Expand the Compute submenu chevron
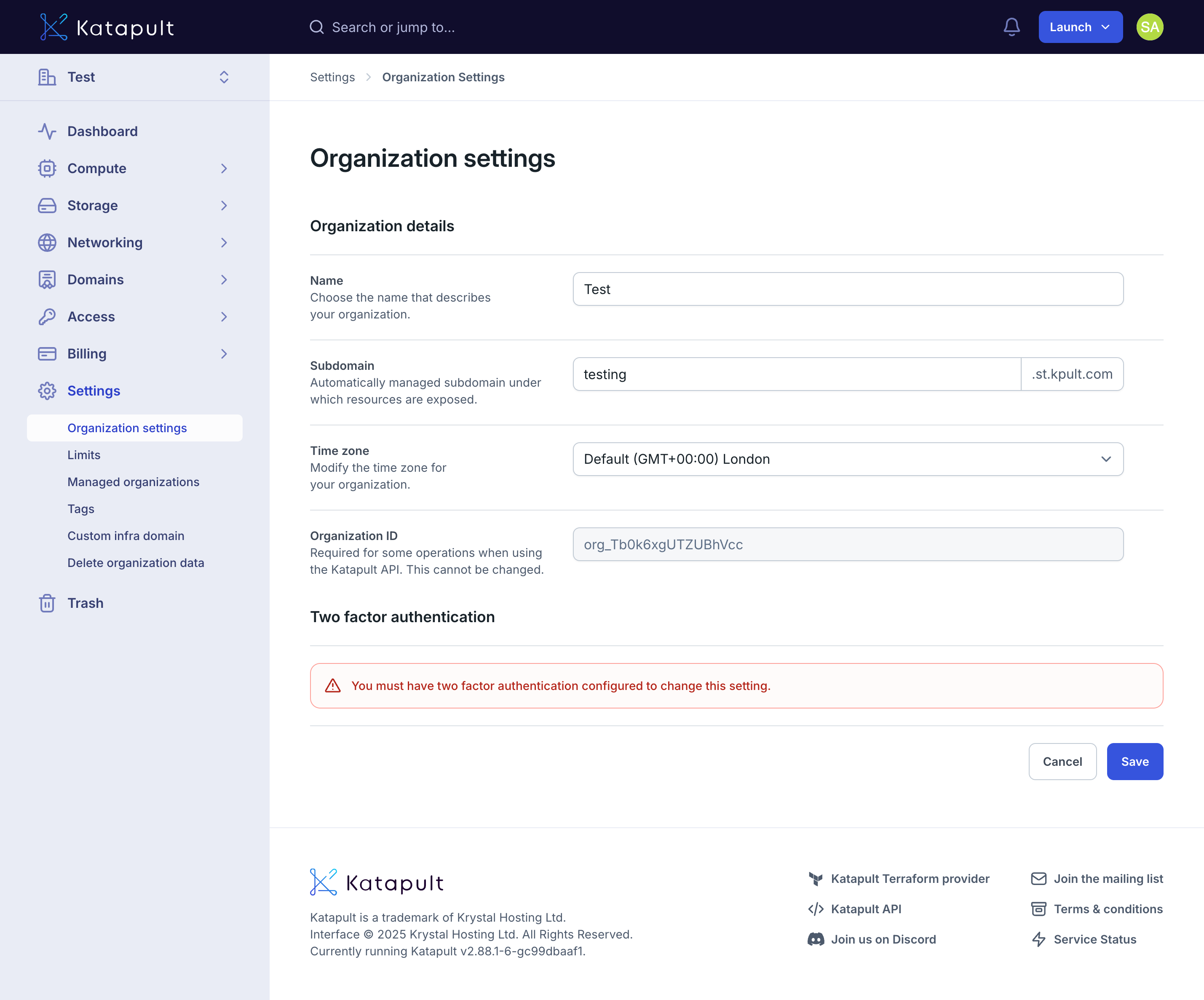Screen dimensions: 1204x1000 (x=224, y=168)
